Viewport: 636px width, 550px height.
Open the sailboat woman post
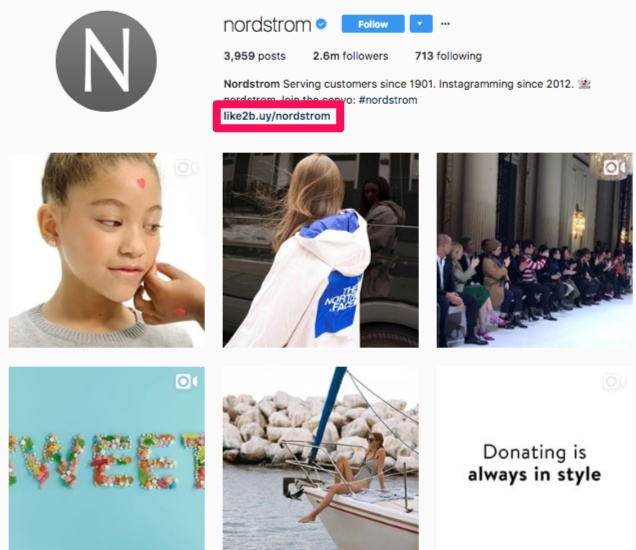[320, 458]
